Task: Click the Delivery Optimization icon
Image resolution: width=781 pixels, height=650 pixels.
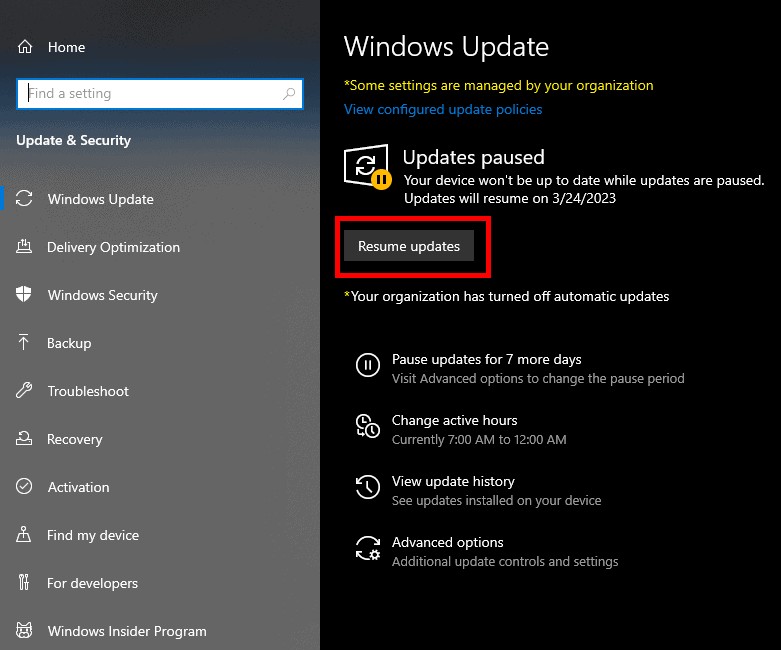Action: (x=24, y=246)
